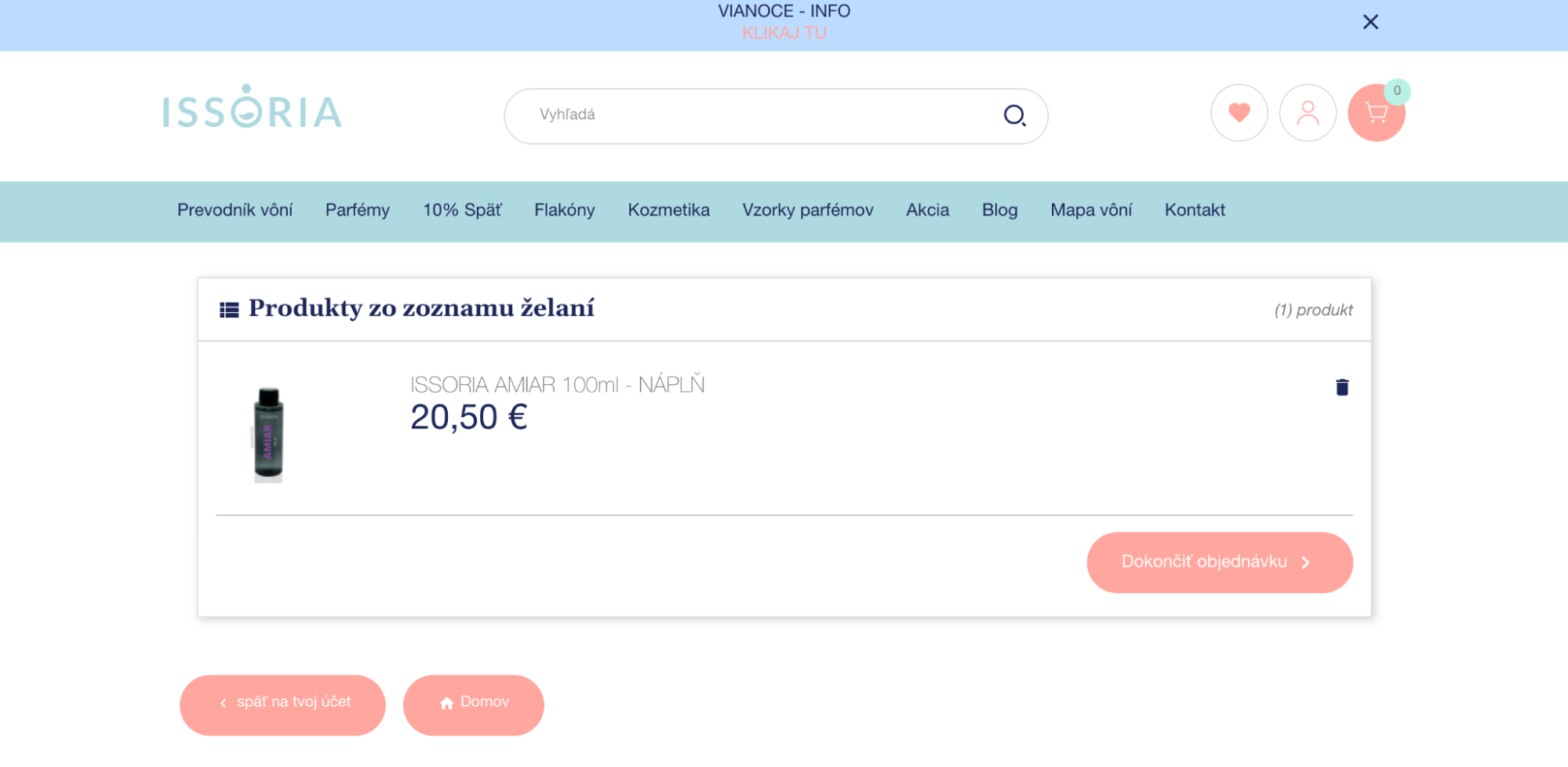Open the Kontakt menu item
Screen dimensions: 1568x767
point(1195,210)
